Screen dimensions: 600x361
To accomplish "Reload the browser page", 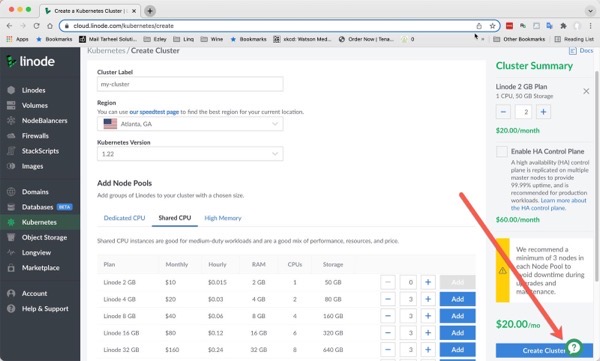I will click(x=36, y=26).
